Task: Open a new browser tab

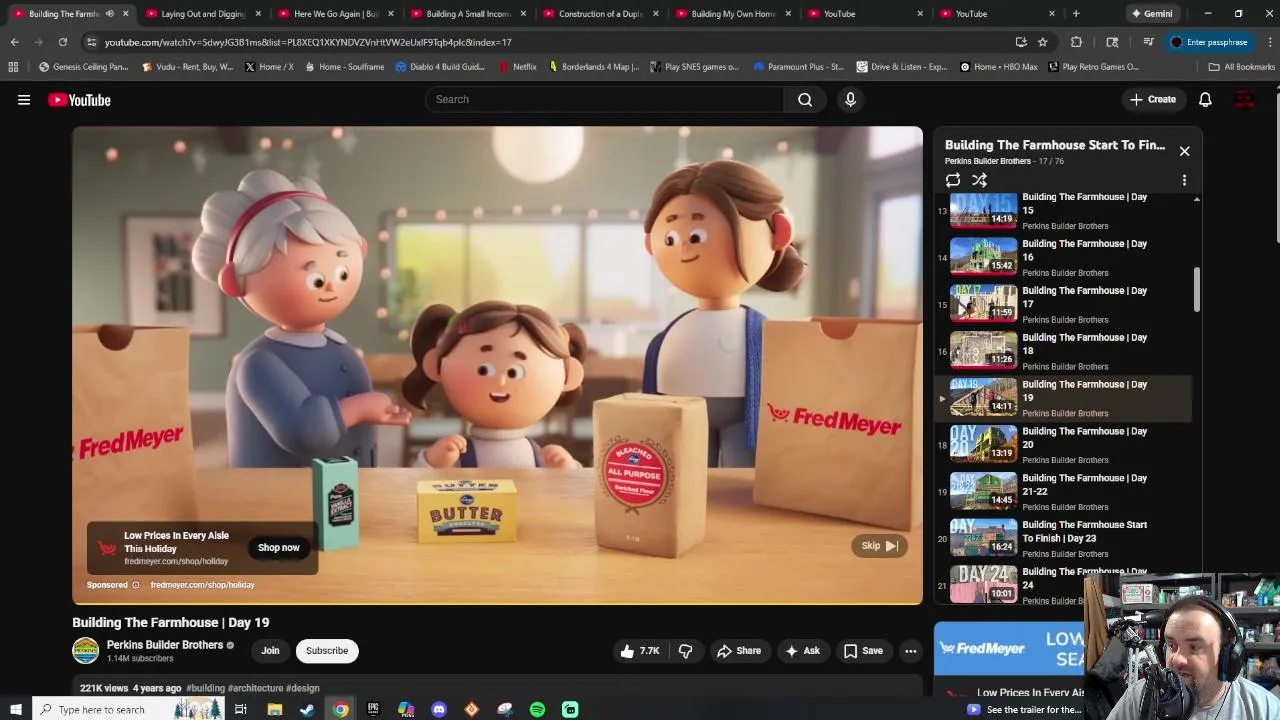Action: (1076, 14)
